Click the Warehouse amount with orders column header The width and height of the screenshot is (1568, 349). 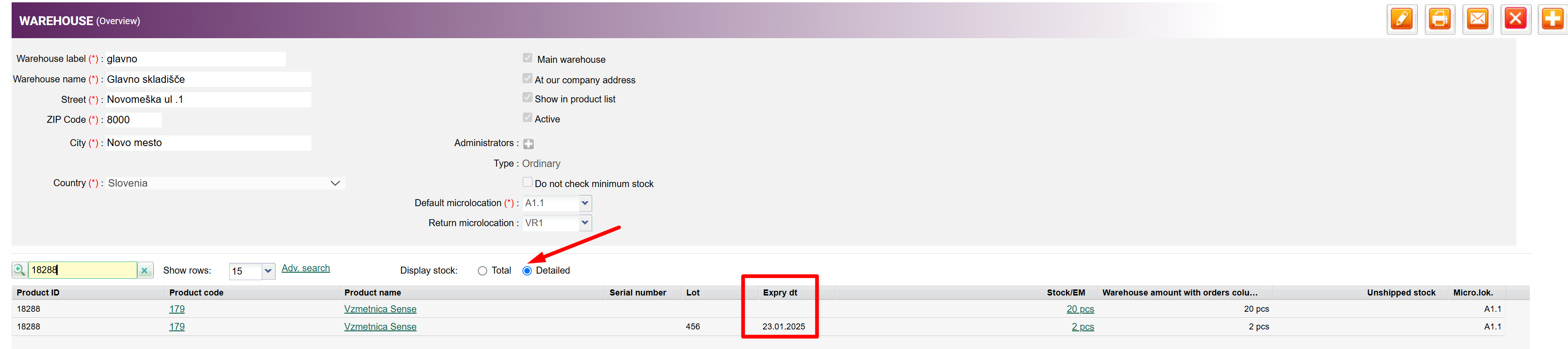click(1180, 292)
